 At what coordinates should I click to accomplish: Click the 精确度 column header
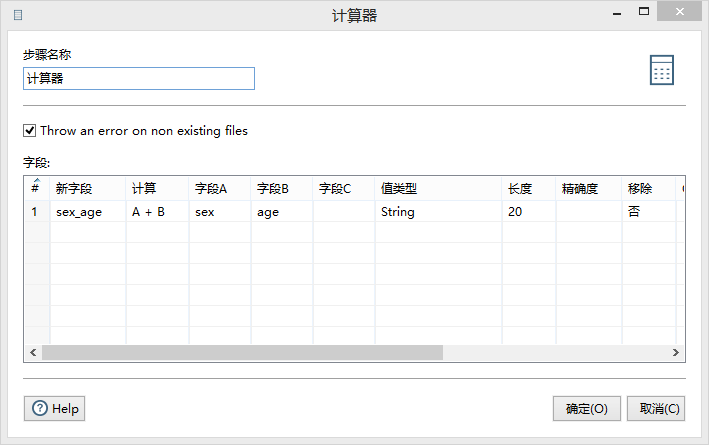tap(589, 188)
